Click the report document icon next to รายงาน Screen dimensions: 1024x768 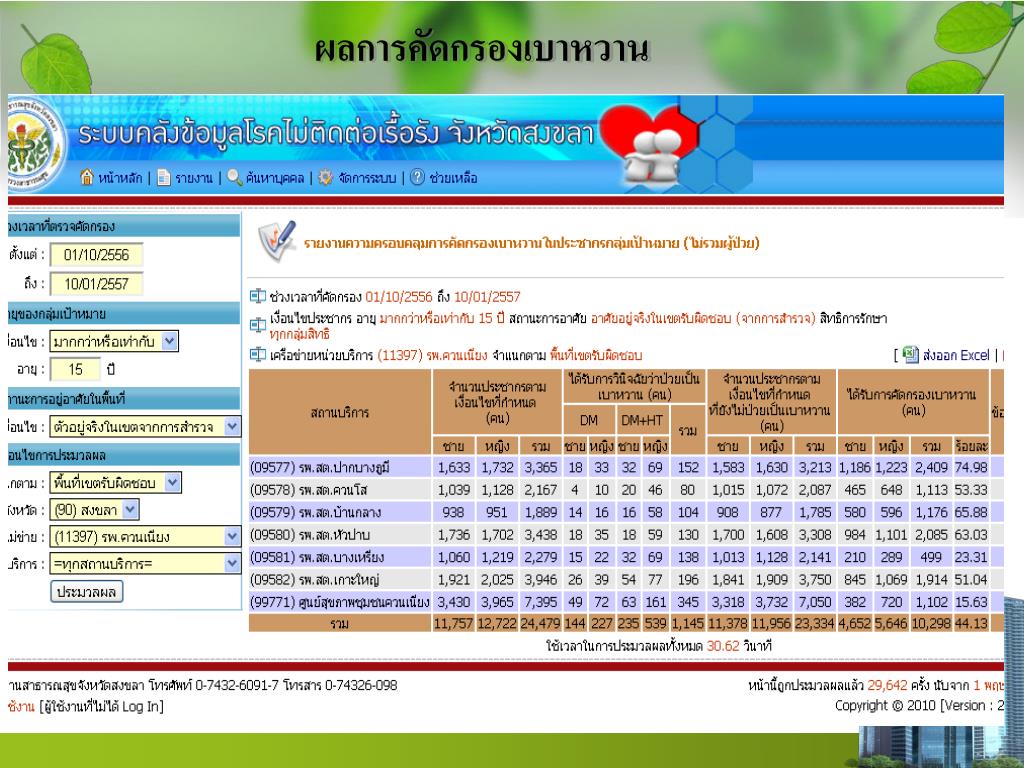[x=164, y=178]
